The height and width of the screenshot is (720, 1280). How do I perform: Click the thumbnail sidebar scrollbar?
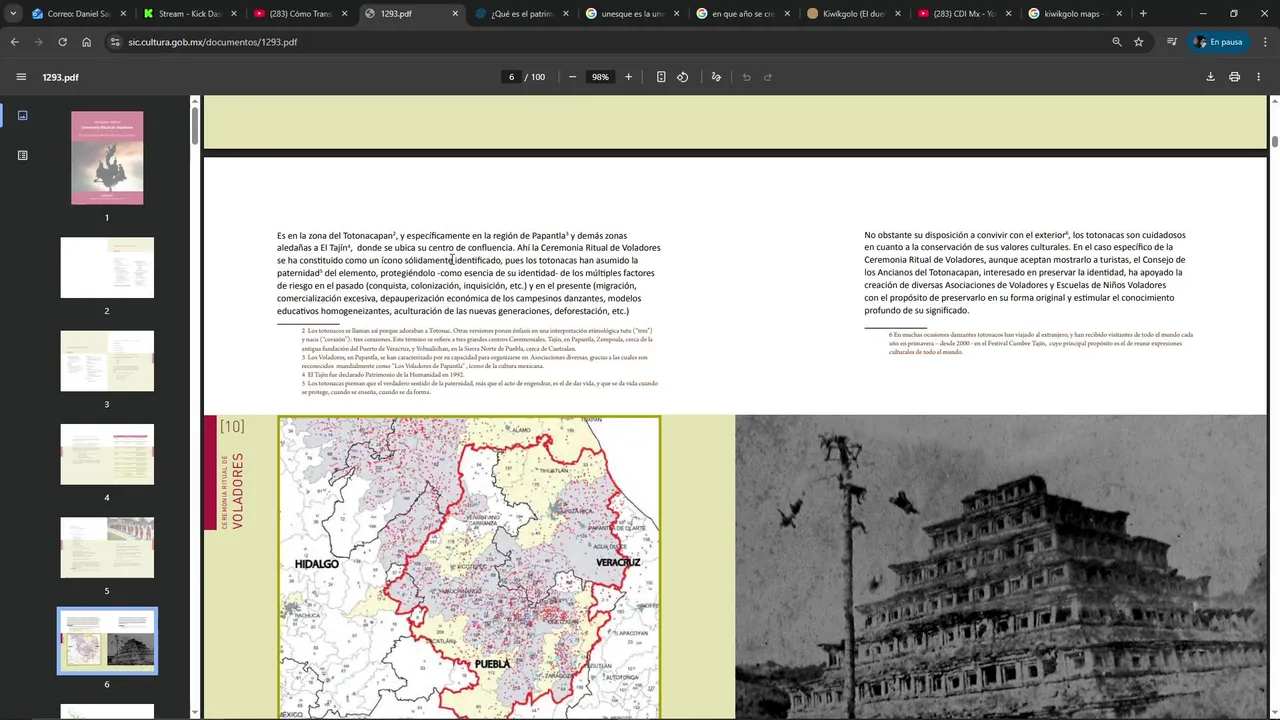pyautogui.click(x=195, y=125)
